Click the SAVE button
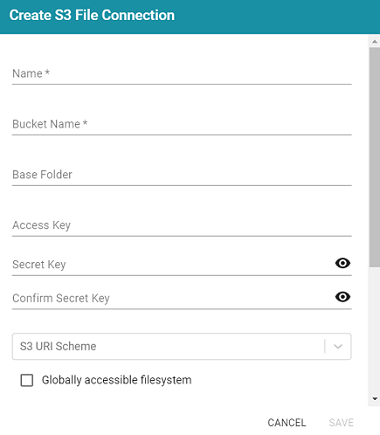This screenshot has width=380, height=435. click(x=341, y=423)
